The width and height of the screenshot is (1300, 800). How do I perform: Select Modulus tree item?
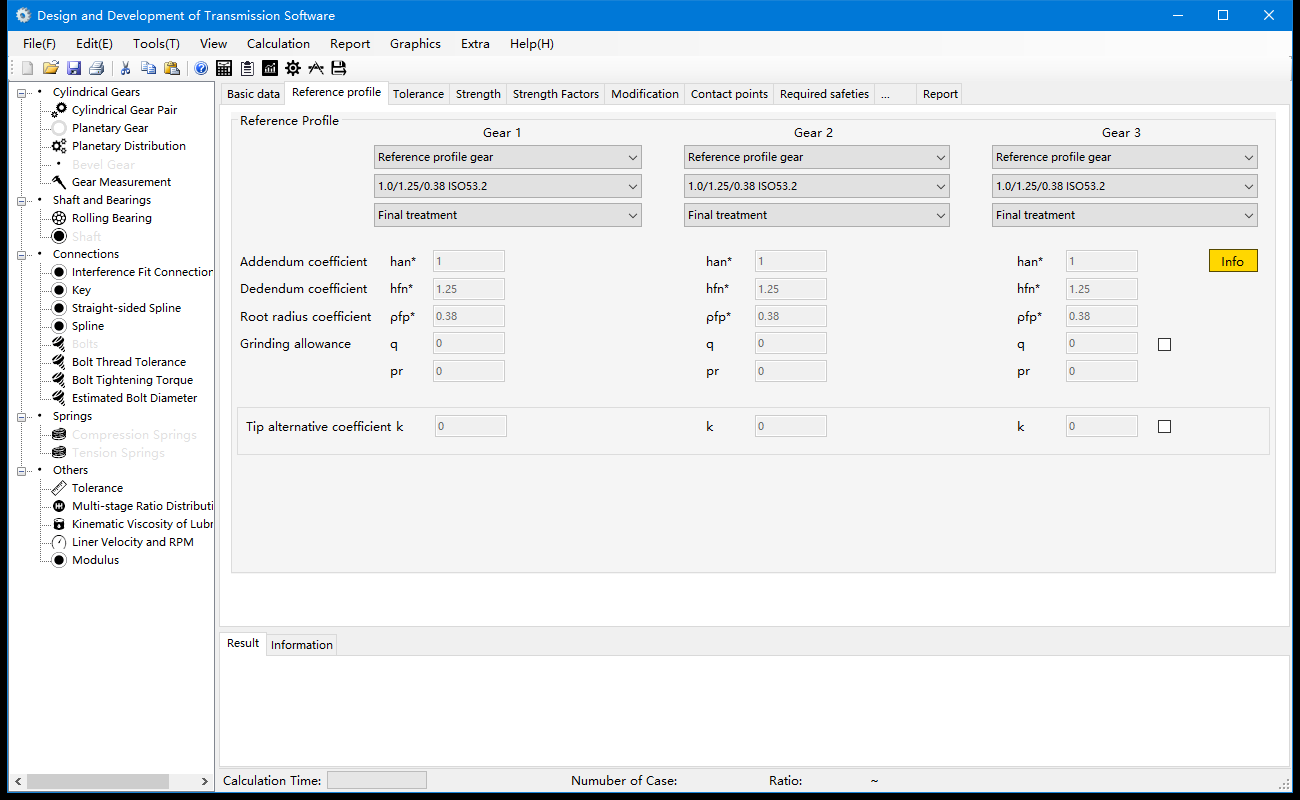tap(95, 560)
